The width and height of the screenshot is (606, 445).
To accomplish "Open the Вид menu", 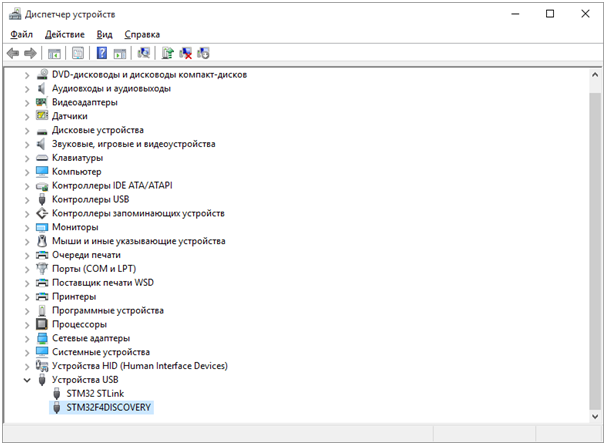I will pos(104,34).
